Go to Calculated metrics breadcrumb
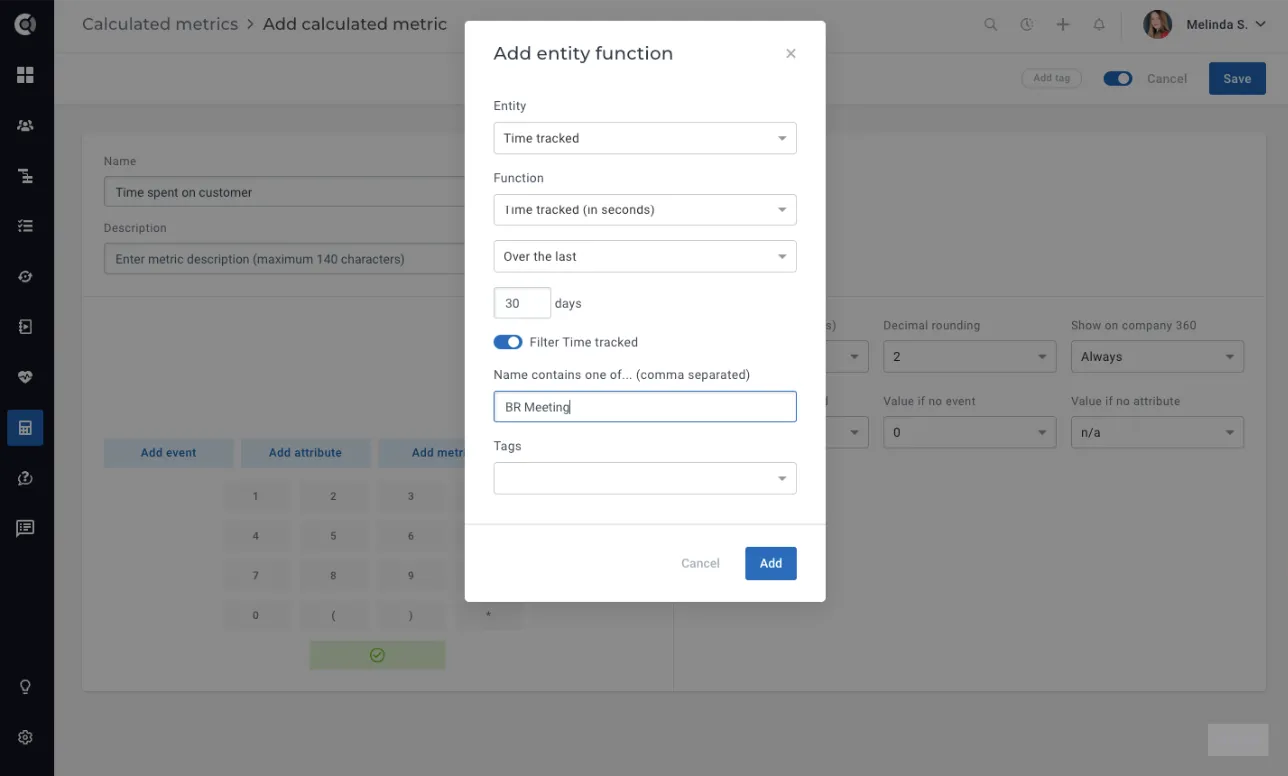Viewport: 1288px width, 776px height. pyautogui.click(x=160, y=24)
